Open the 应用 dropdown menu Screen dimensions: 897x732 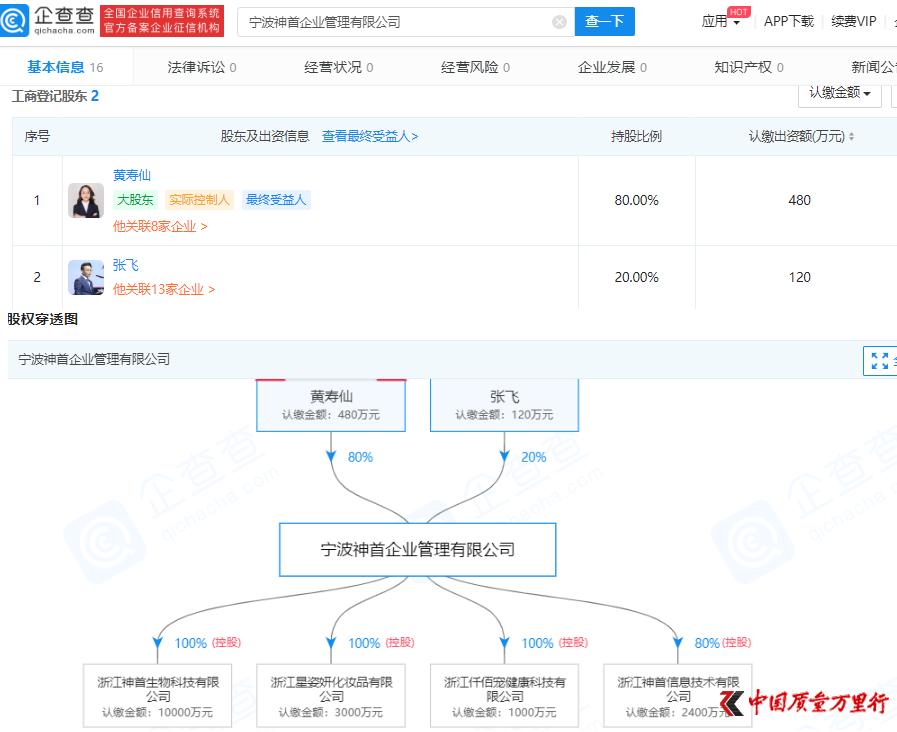coord(717,21)
